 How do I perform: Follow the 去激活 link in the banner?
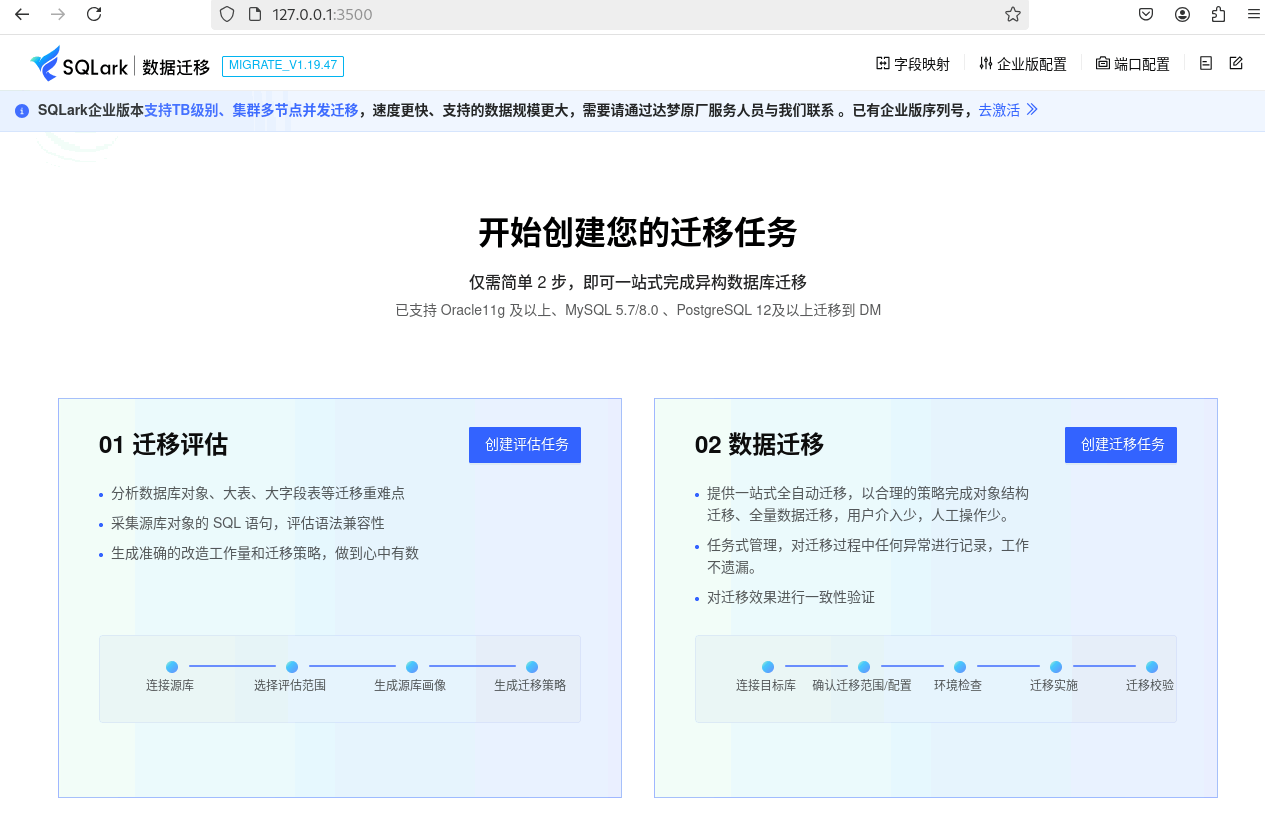[999, 110]
